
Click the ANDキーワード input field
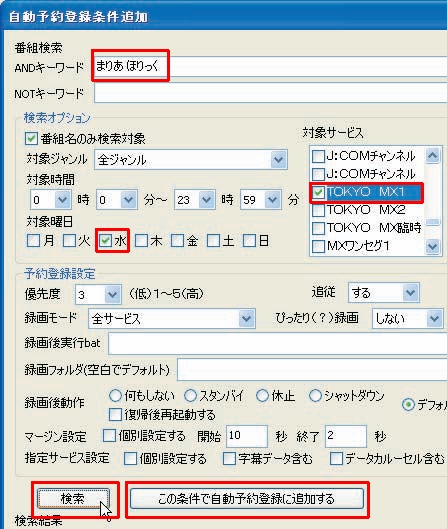coord(271,66)
